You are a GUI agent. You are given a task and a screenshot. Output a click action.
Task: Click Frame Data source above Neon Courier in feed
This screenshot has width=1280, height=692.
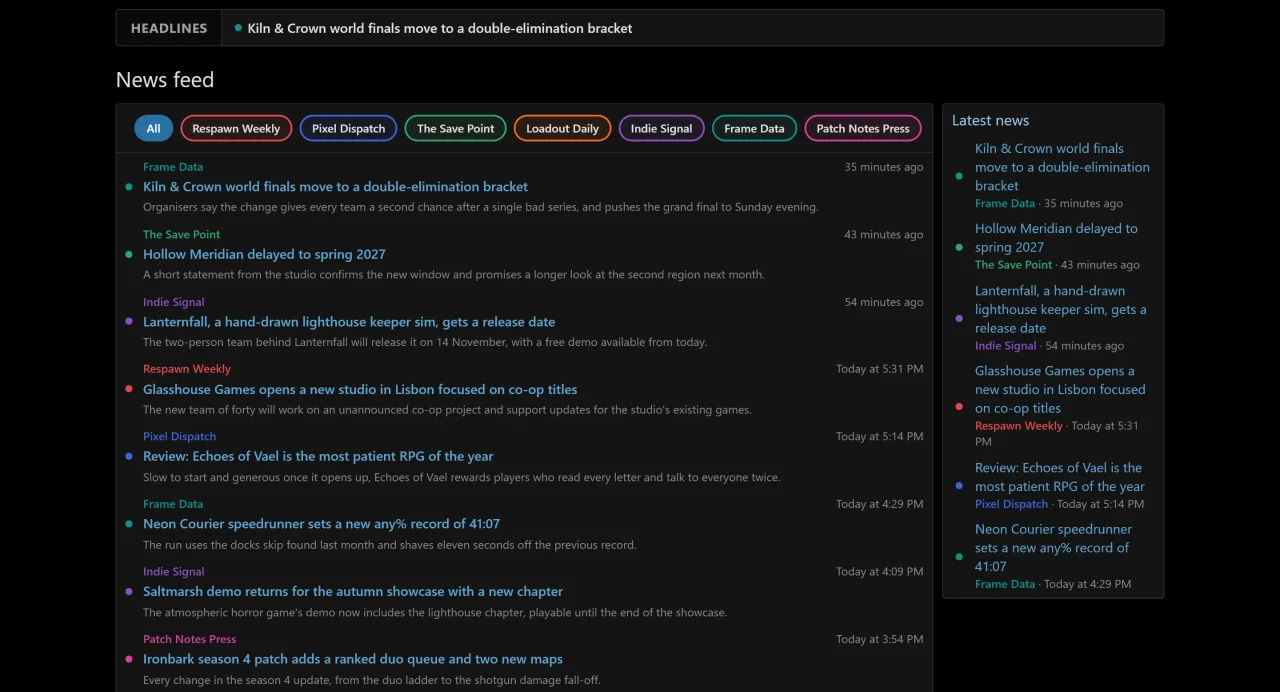[173, 504]
